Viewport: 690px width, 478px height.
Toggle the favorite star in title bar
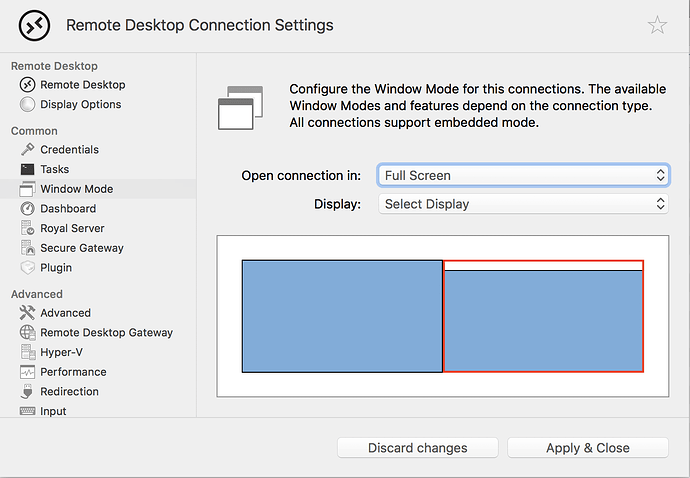tap(657, 25)
